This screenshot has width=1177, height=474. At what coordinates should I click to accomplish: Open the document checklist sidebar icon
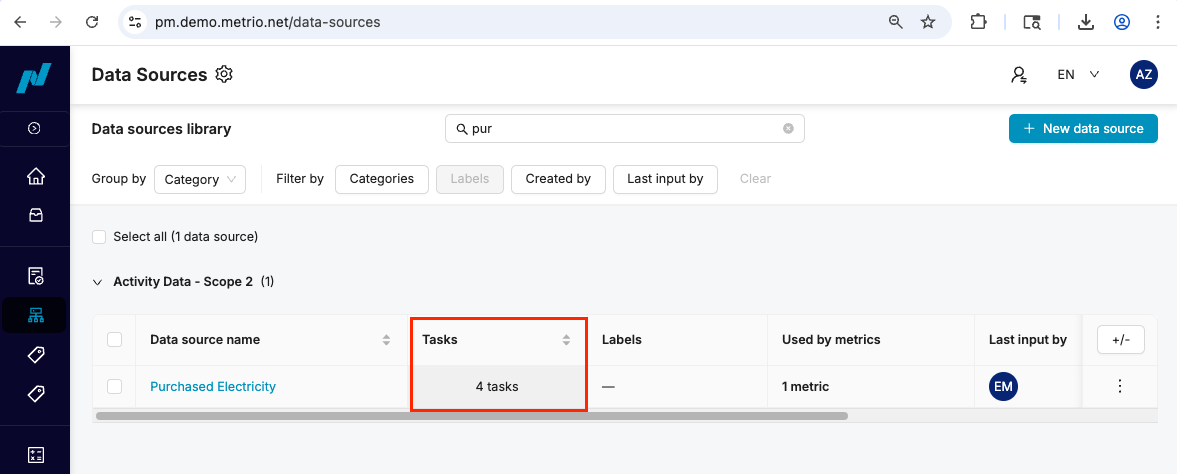tap(35, 276)
